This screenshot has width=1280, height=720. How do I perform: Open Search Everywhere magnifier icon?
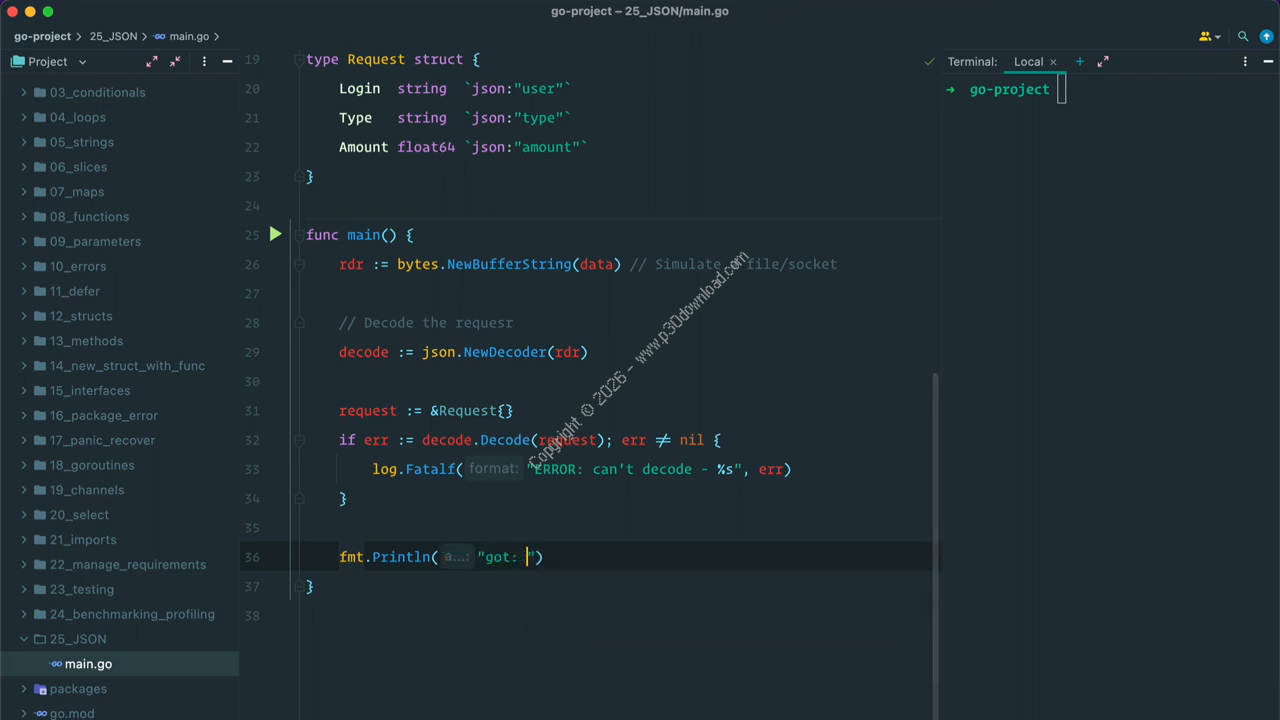pos(1243,36)
